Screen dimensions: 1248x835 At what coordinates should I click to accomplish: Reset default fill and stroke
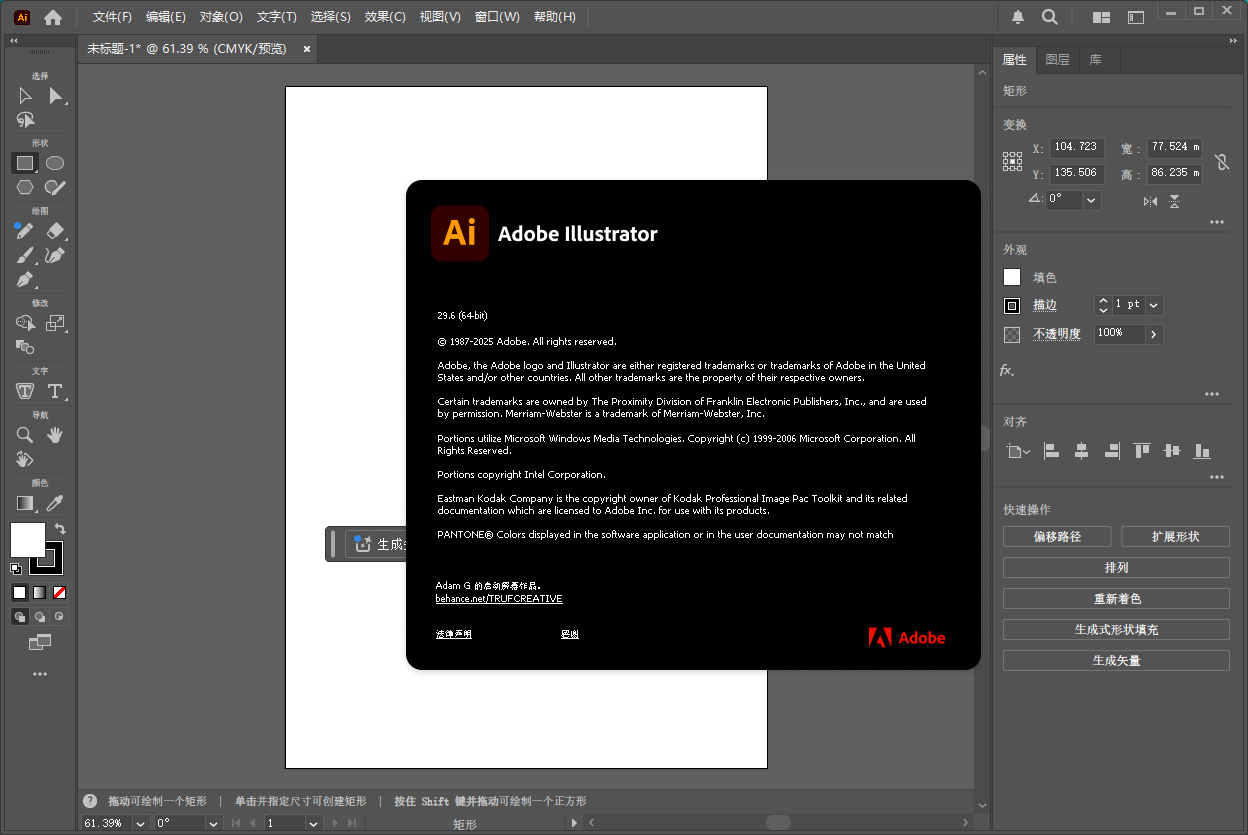(x=16, y=569)
